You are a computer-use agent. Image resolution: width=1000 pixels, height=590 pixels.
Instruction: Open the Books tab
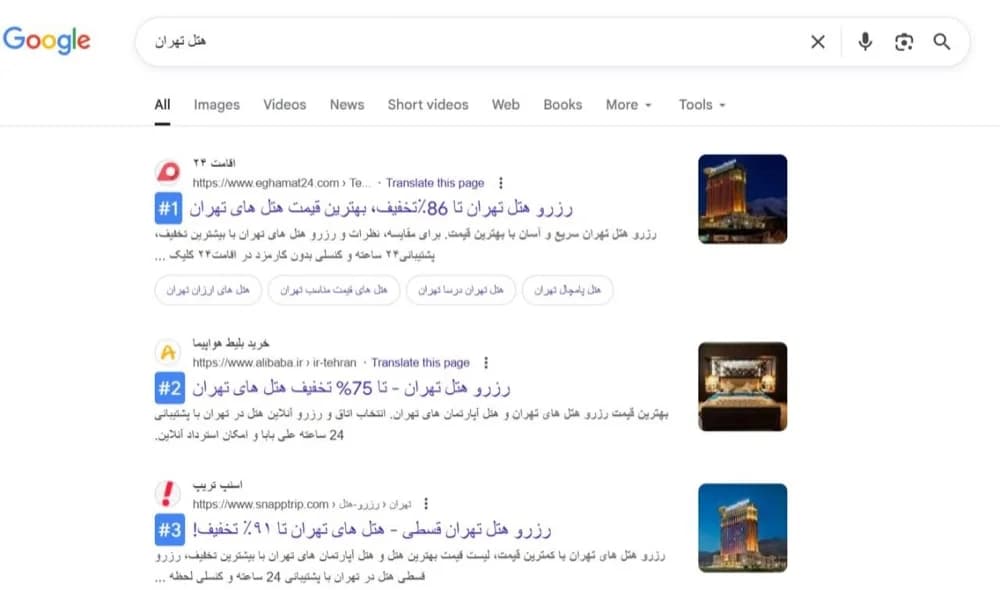562,105
